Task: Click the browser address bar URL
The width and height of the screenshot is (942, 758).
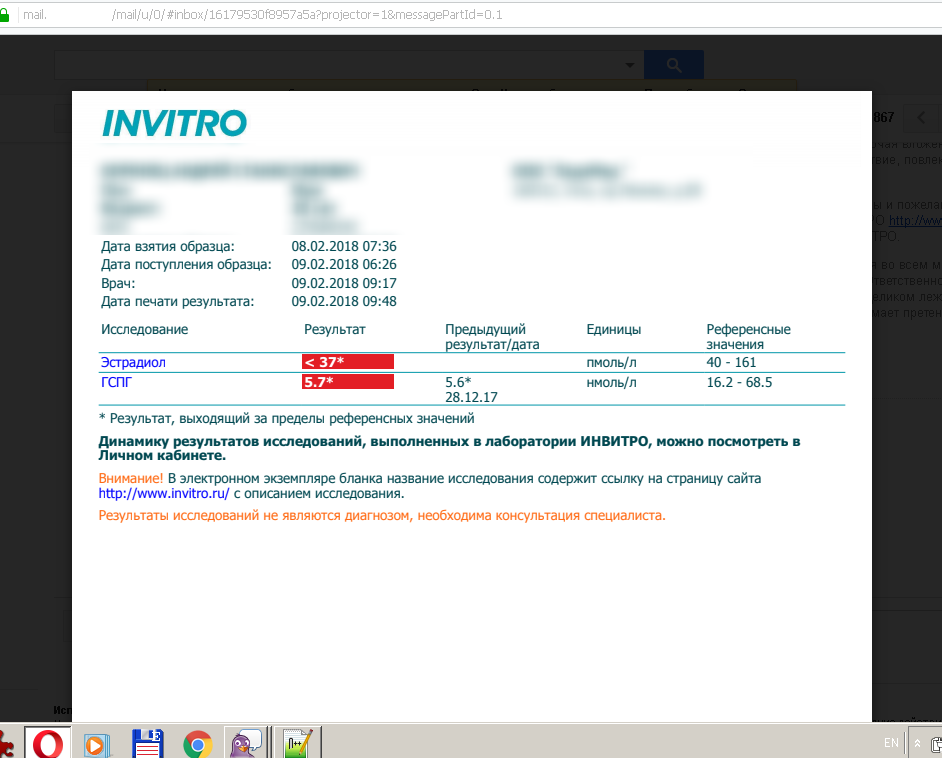Action: [260, 16]
